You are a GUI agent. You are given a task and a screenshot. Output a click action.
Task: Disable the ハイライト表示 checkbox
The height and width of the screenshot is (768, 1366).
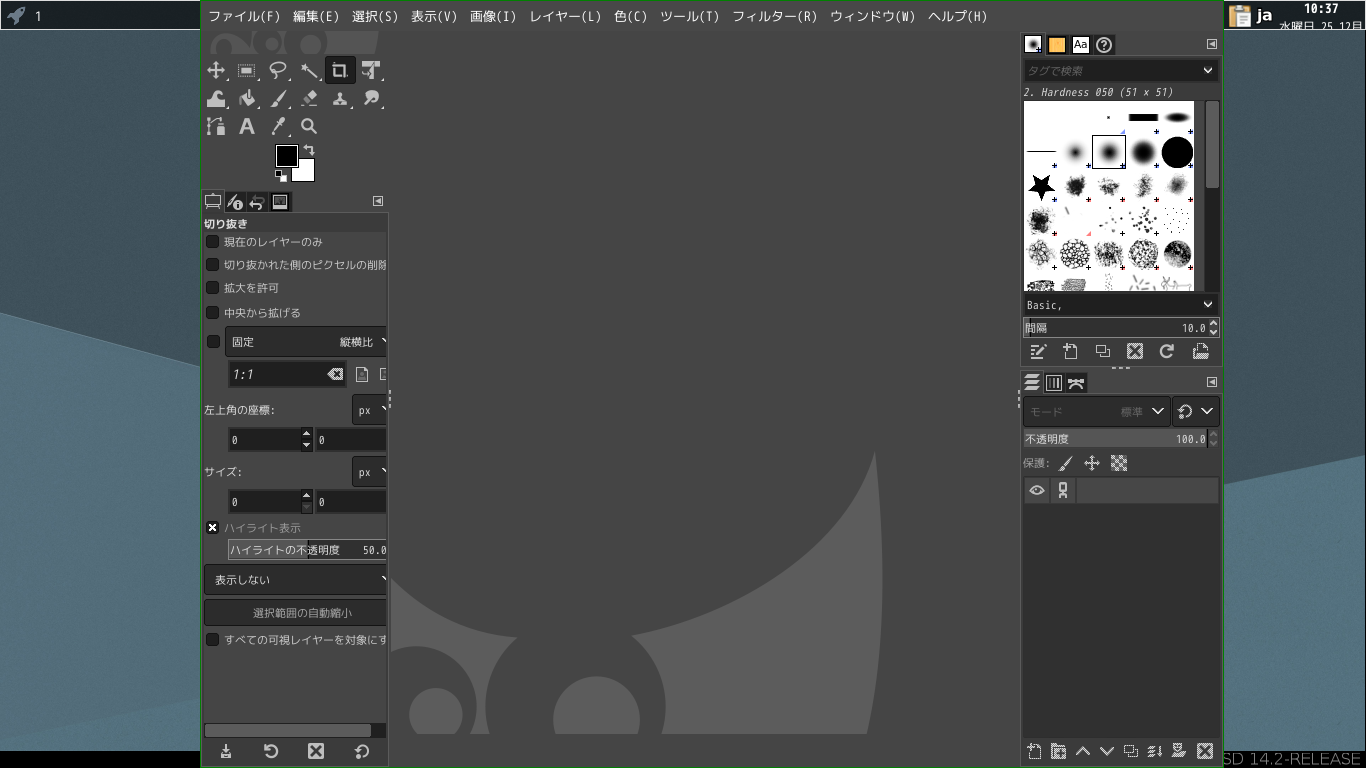coord(213,527)
